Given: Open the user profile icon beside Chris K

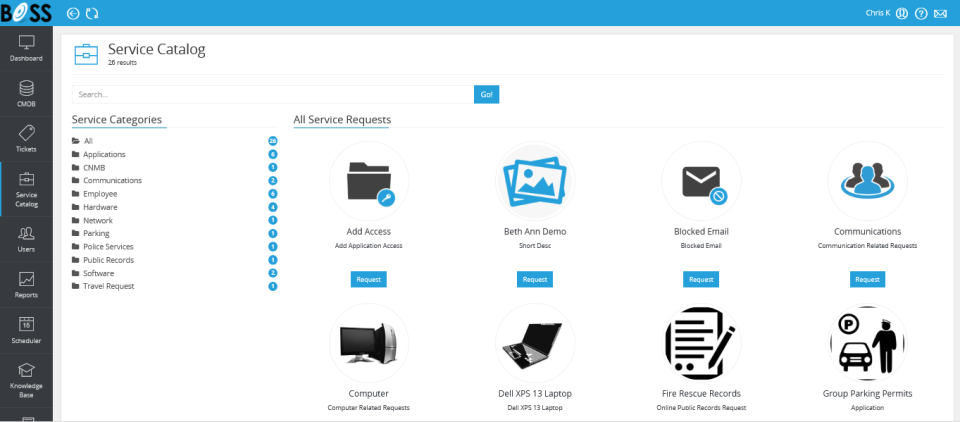Looking at the screenshot, I should [901, 13].
